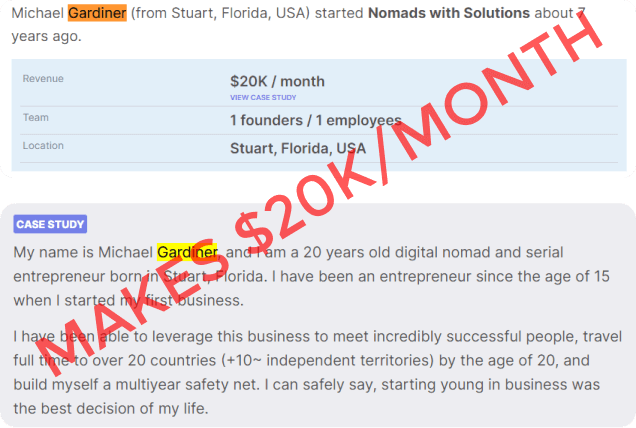
Task: Click the bold Stuart, Florida, USA location value
Action: (298, 148)
